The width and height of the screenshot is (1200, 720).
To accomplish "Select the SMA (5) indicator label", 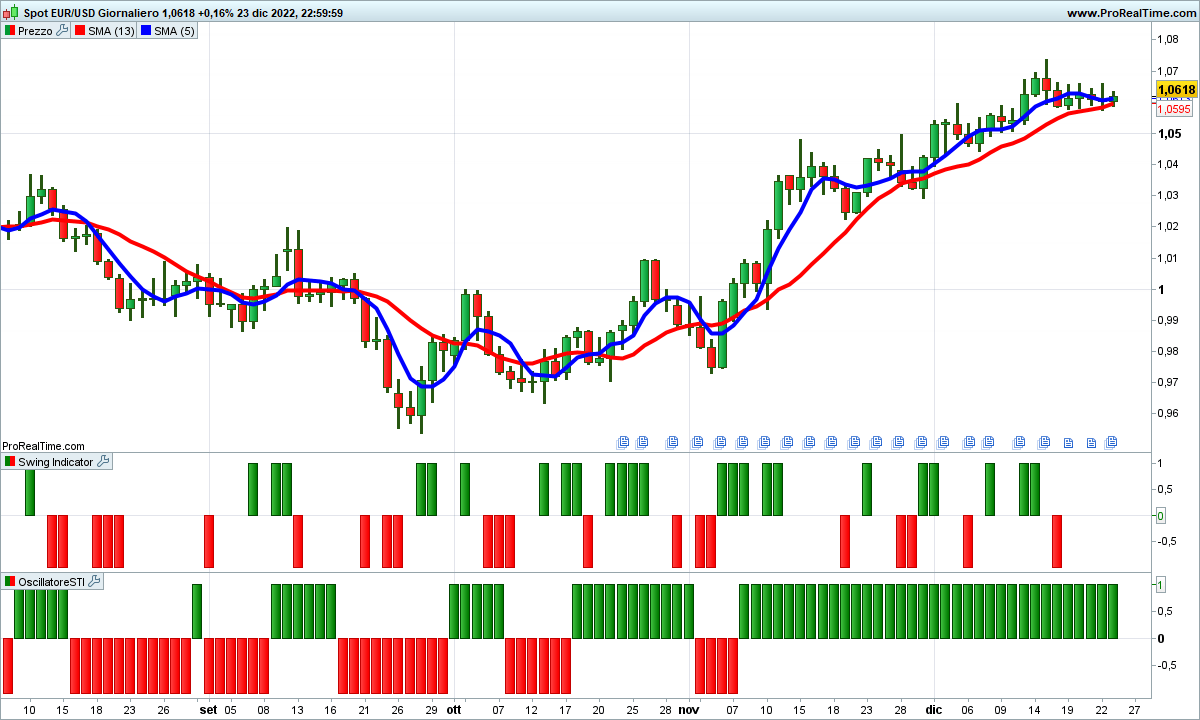I will coord(174,31).
